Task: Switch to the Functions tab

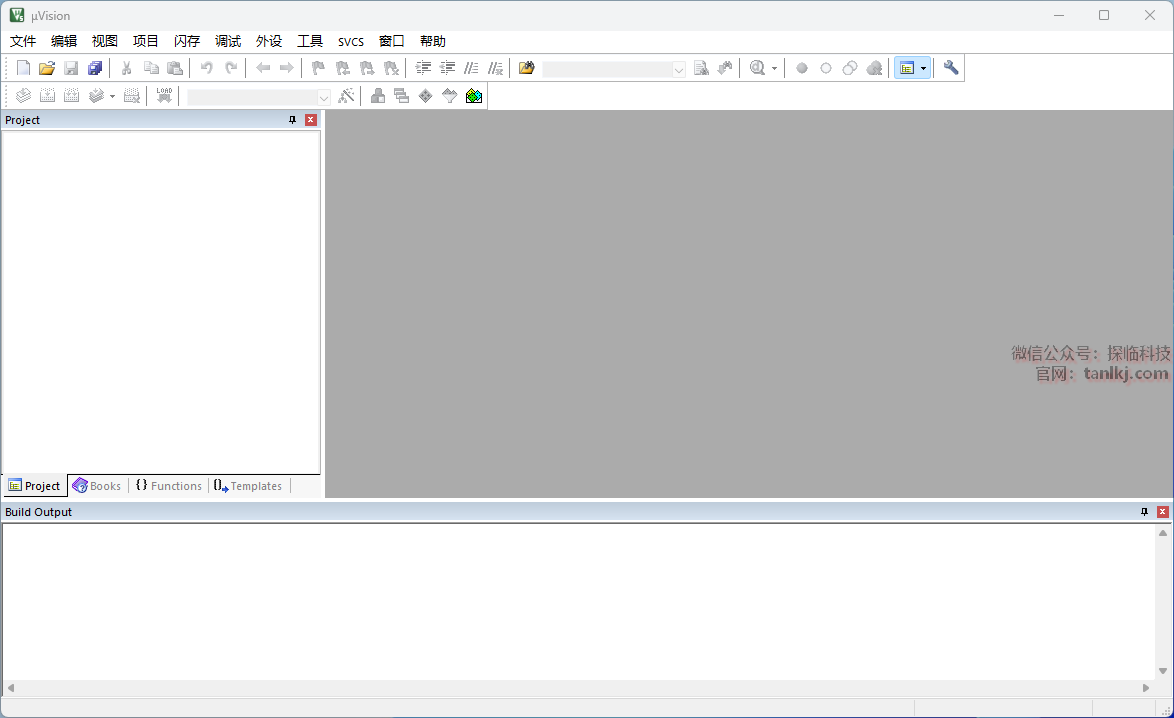Action: click(169, 486)
